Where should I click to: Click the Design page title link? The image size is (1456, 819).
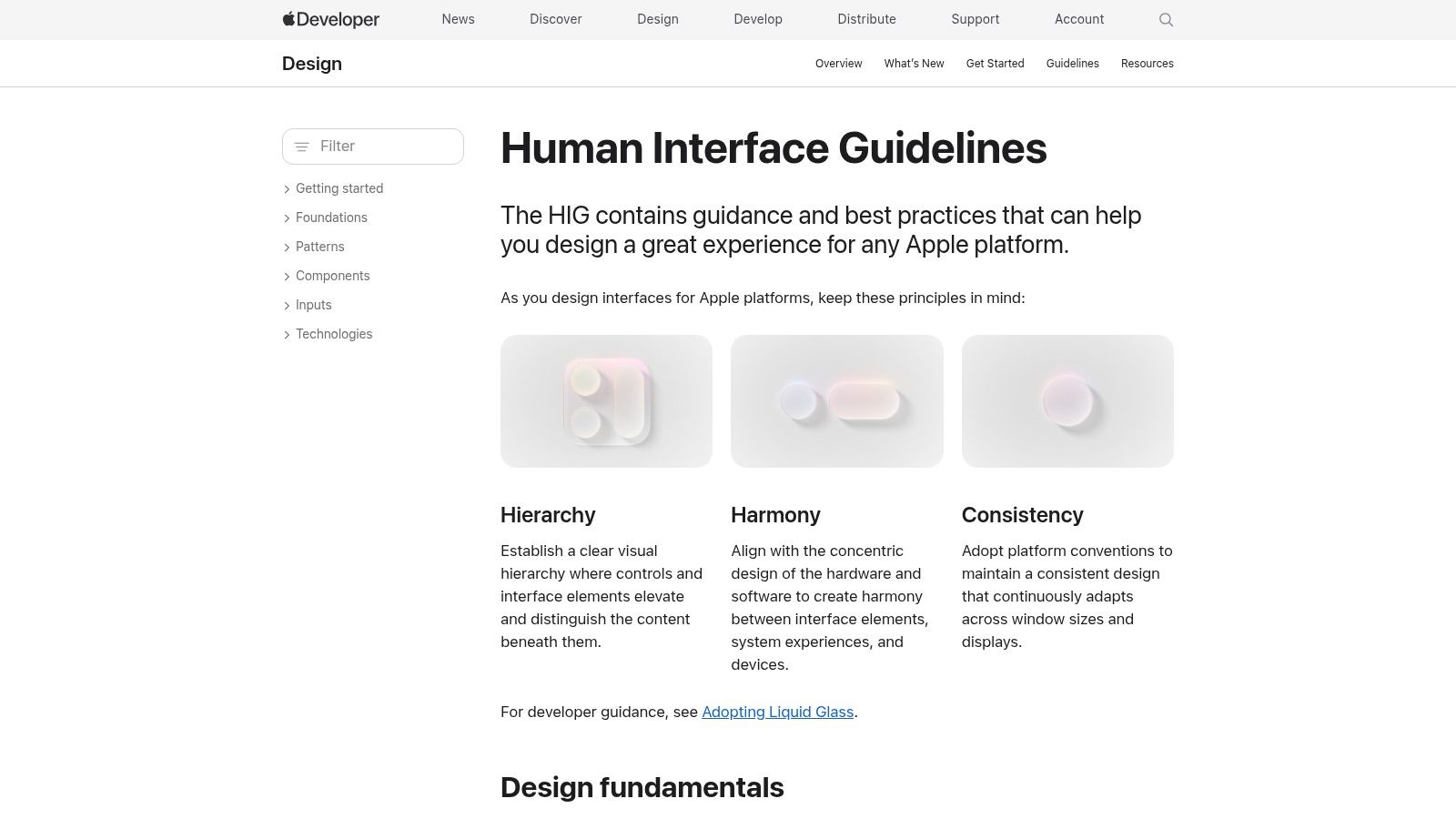(311, 63)
